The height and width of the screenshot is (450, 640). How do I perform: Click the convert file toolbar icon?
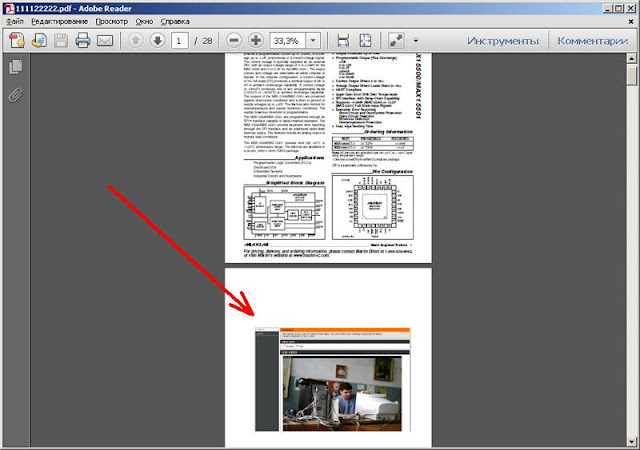(x=39, y=40)
